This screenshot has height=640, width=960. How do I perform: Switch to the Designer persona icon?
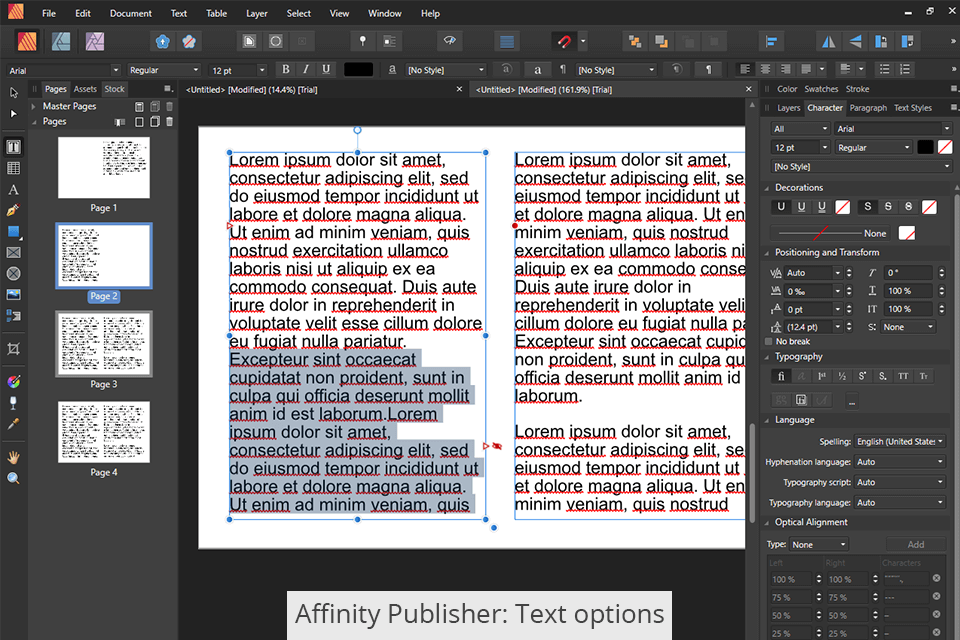coord(61,42)
